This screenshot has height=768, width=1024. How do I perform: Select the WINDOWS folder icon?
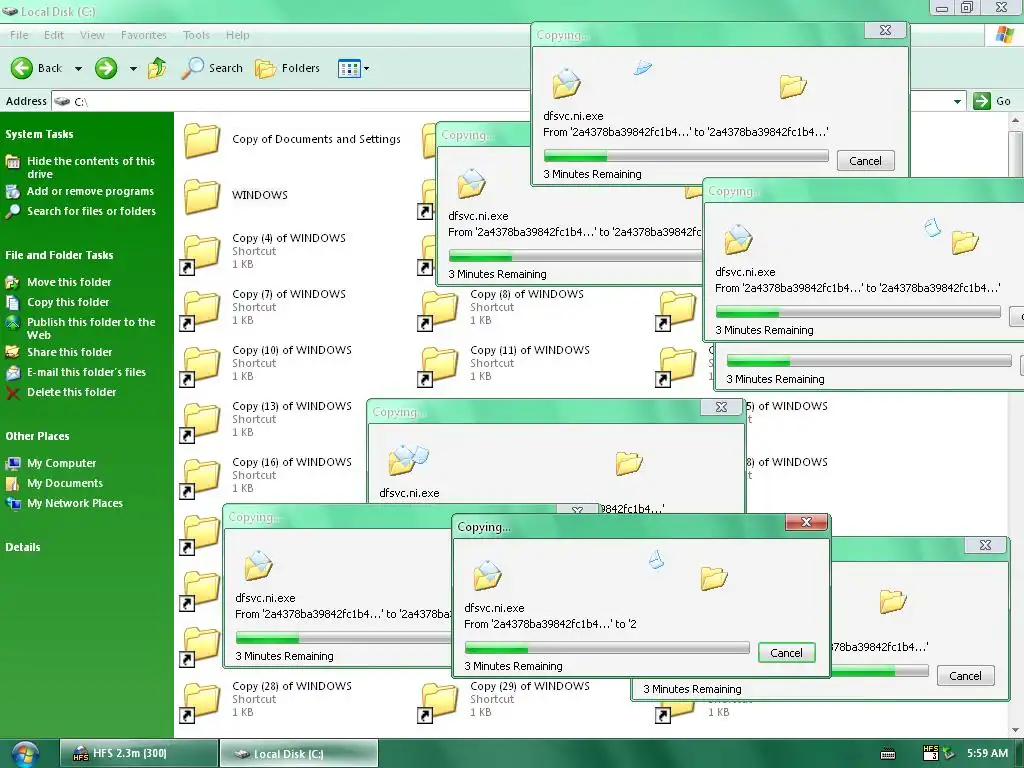pyautogui.click(x=202, y=195)
